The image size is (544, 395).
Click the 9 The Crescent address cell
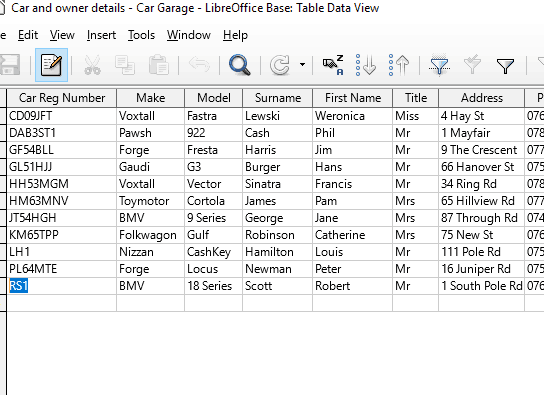pyautogui.click(x=482, y=150)
